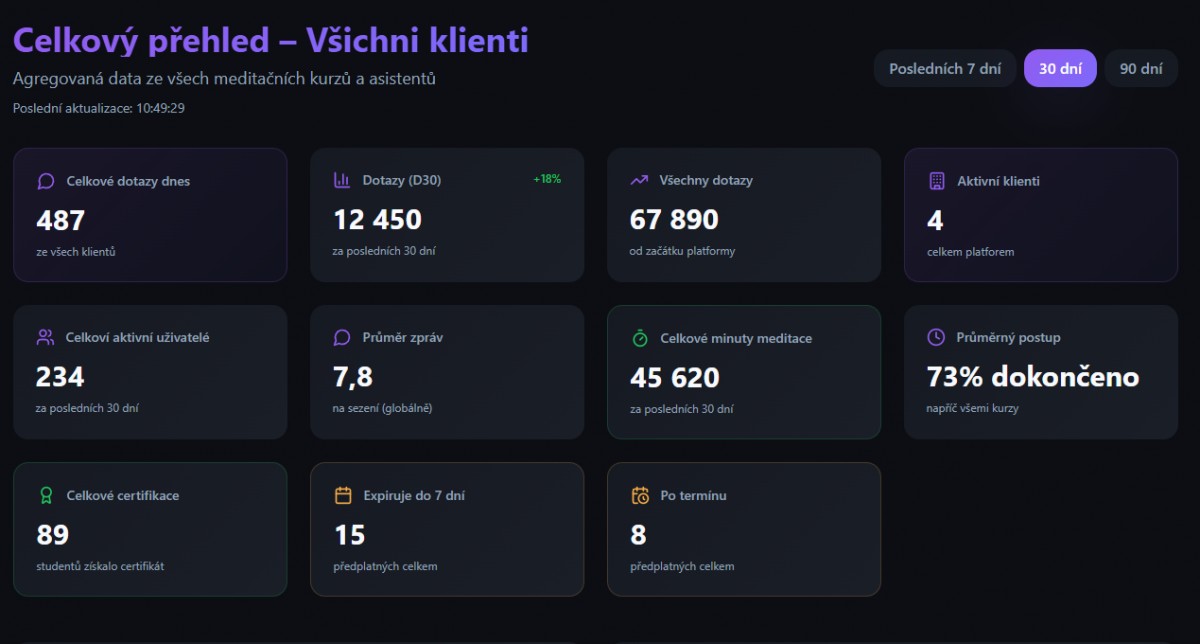
Task: Click the green +18% growth badge
Action: click(547, 180)
